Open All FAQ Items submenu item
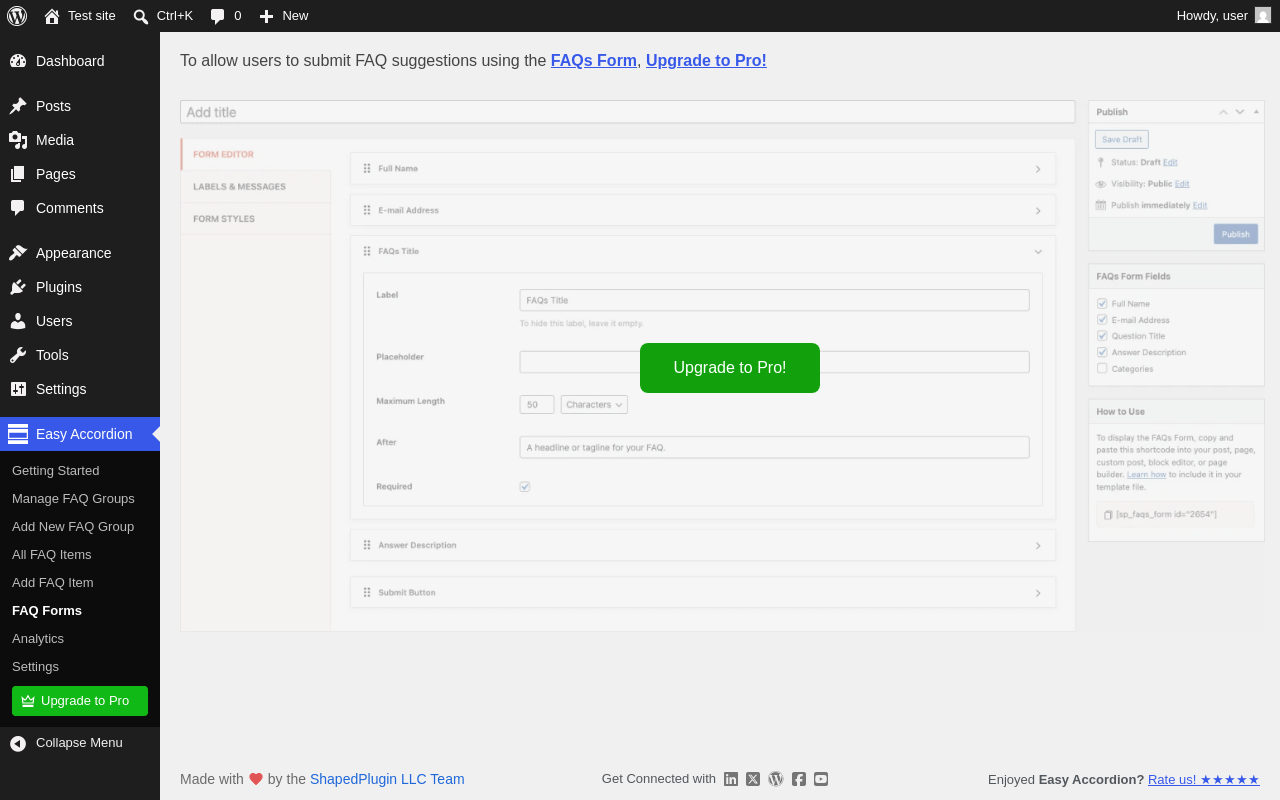The height and width of the screenshot is (800, 1280). tap(52, 555)
